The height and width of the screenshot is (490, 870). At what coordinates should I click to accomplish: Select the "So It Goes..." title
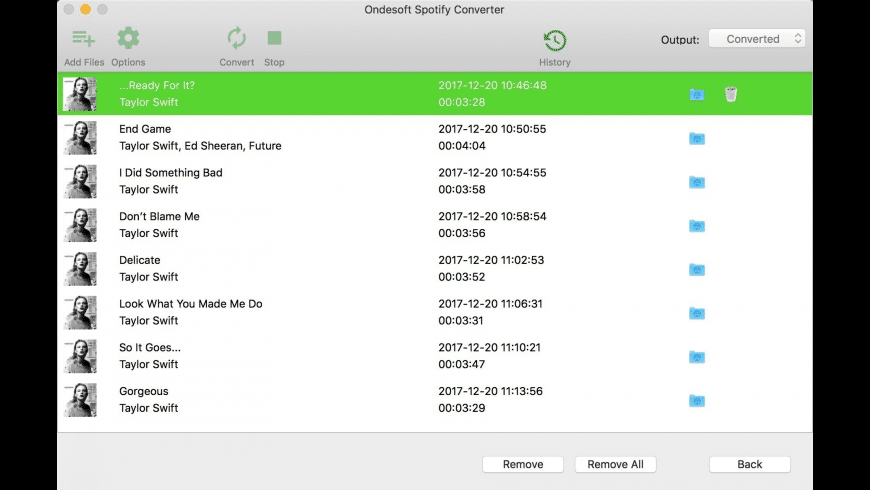150,348
